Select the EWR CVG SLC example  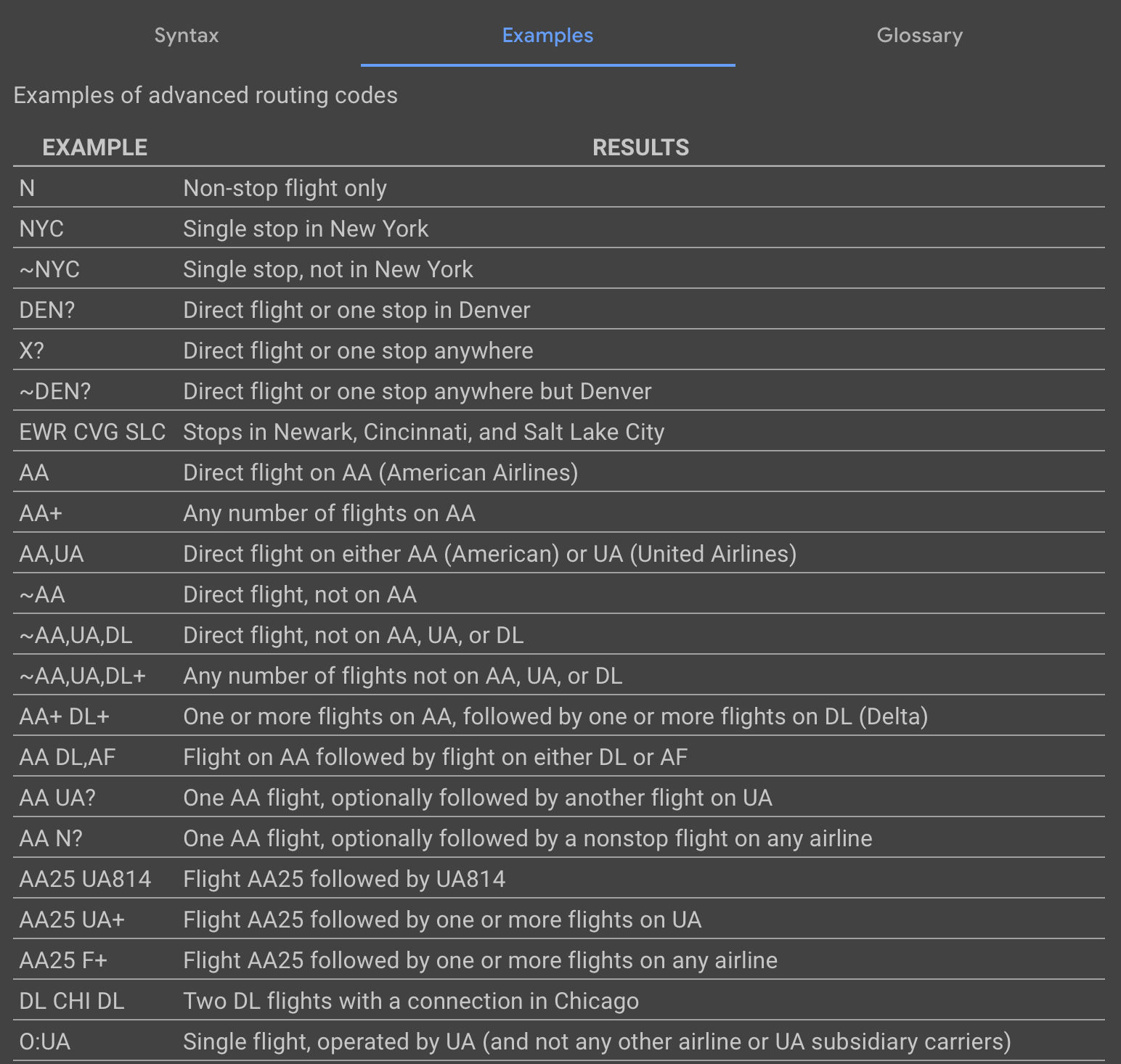[x=92, y=433]
